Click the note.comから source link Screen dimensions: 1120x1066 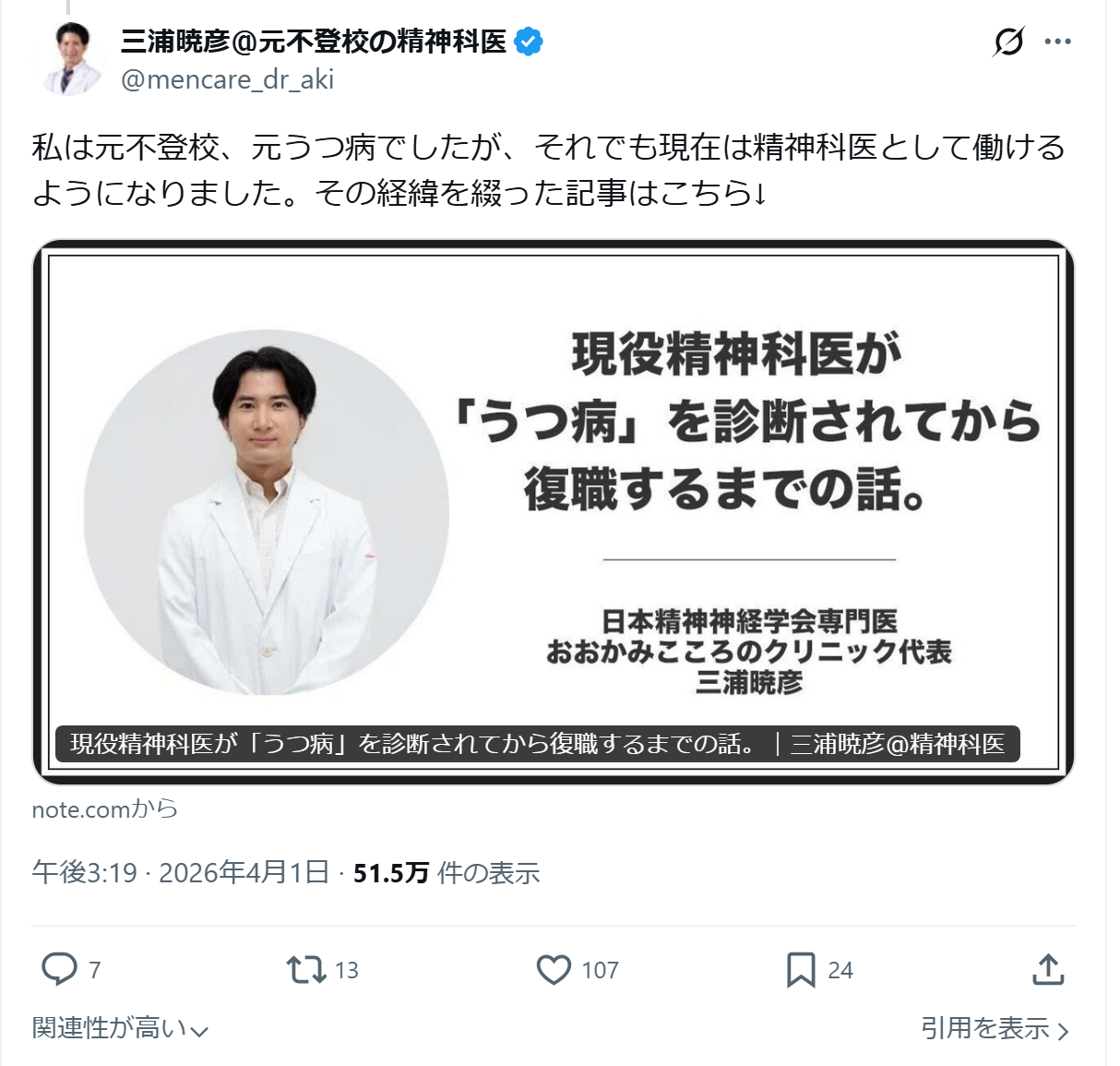click(x=104, y=809)
